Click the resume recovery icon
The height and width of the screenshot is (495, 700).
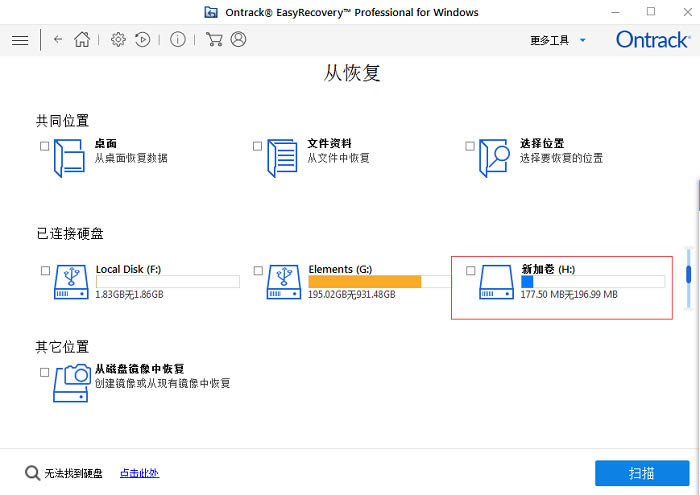pyautogui.click(x=142, y=40)
